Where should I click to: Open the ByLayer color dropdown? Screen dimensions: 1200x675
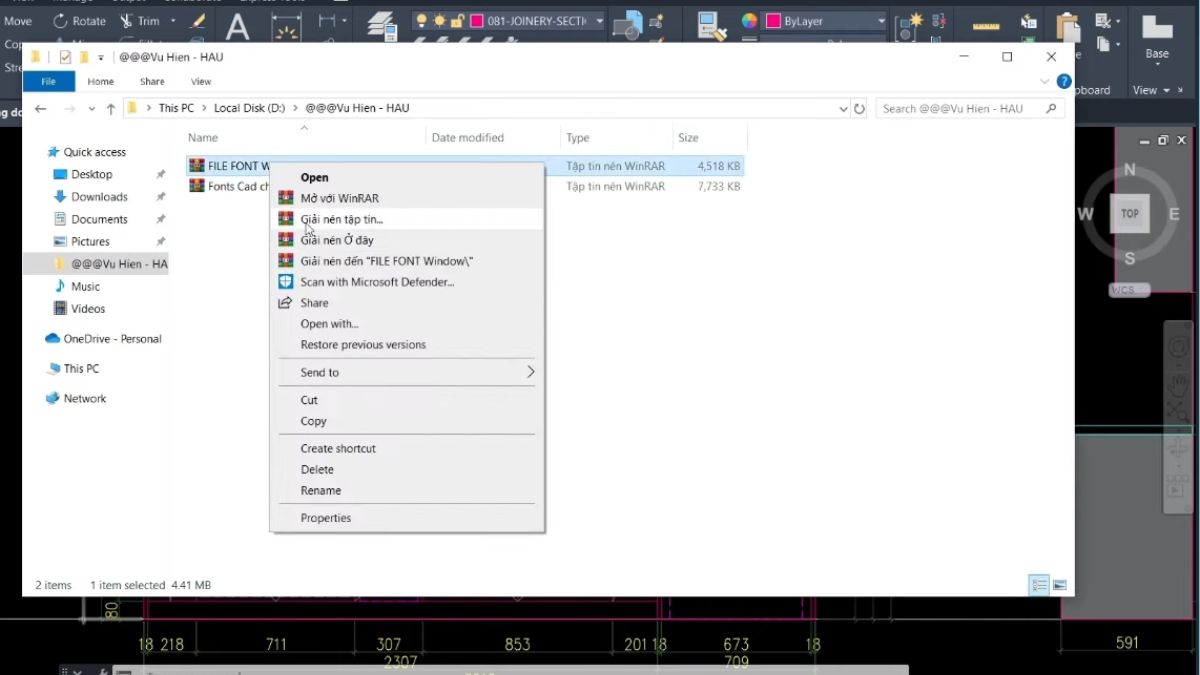pyautogui.click(x=881, y=20)
